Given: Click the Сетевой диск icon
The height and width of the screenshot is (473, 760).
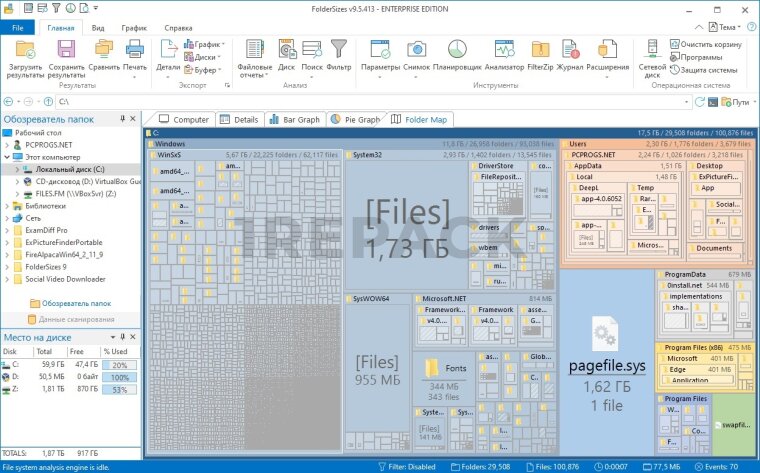Looking at the screenshot, I should click(x=654, y=50).
